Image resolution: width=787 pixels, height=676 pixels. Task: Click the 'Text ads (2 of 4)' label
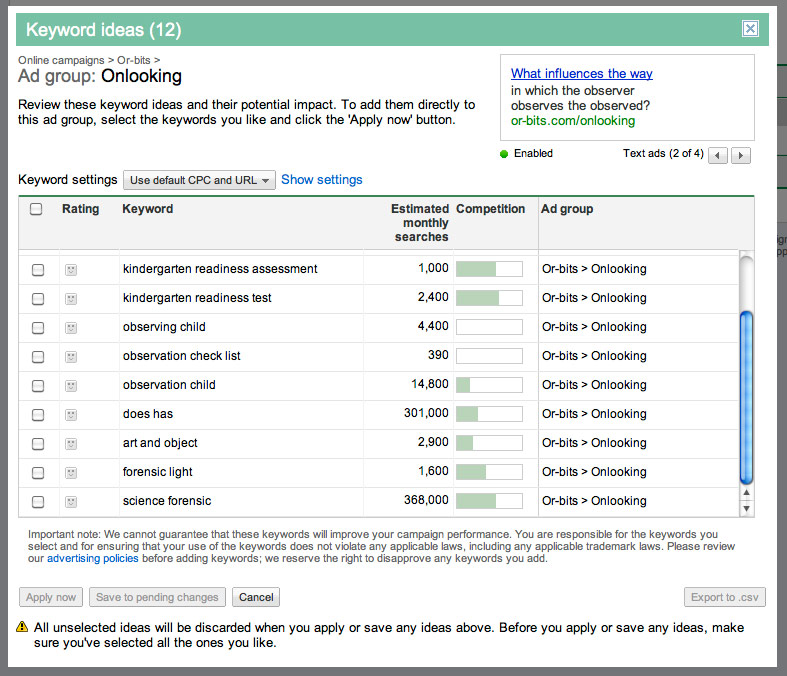point(663,154)
